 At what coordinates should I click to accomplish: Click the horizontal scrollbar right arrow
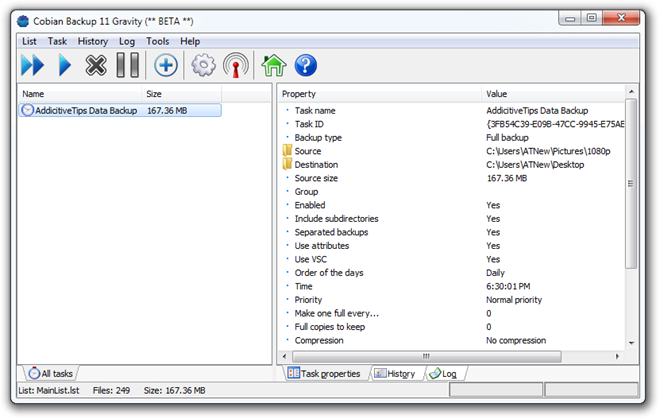617,356
